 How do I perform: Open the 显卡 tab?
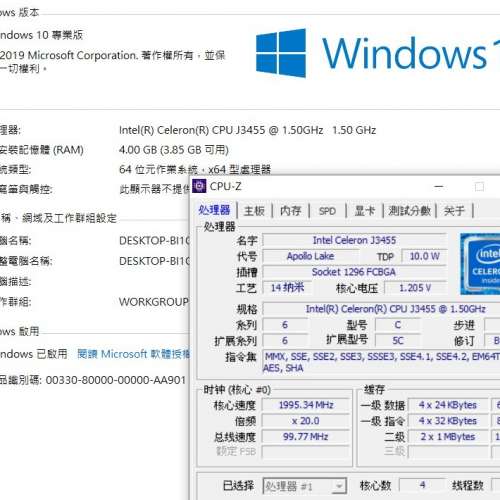(x=364, y=211)
